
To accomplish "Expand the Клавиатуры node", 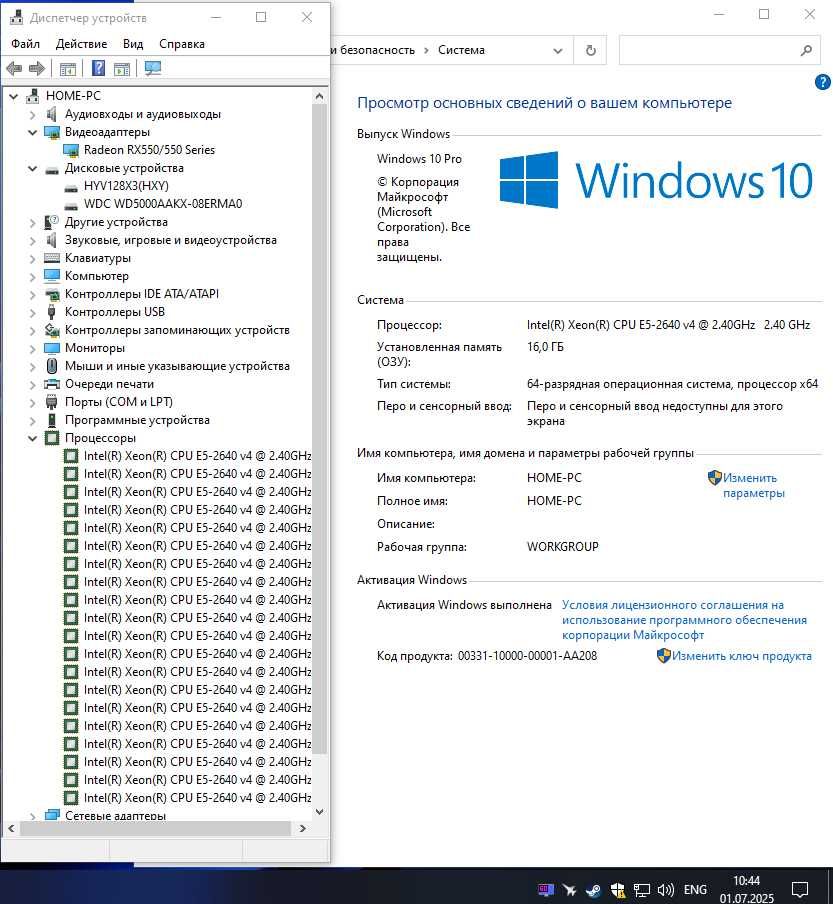I will (x=32, y=258).
